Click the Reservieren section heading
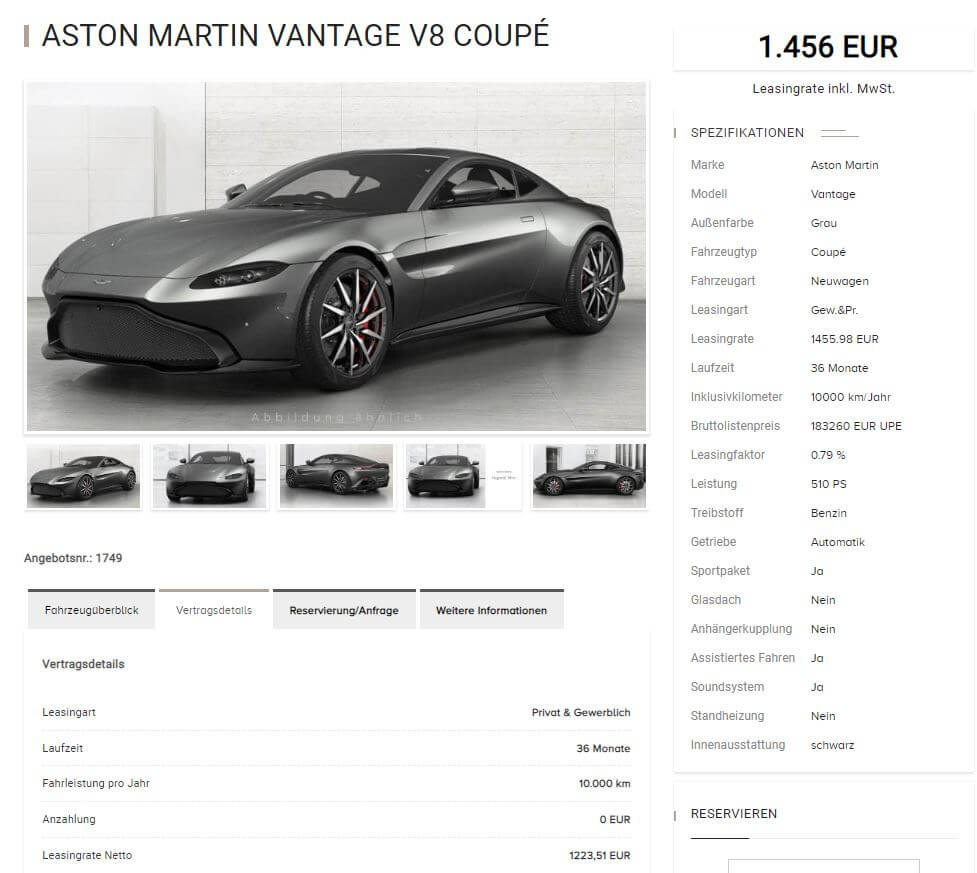The height and width of the screenshot is (873, 977). point(733,814)
